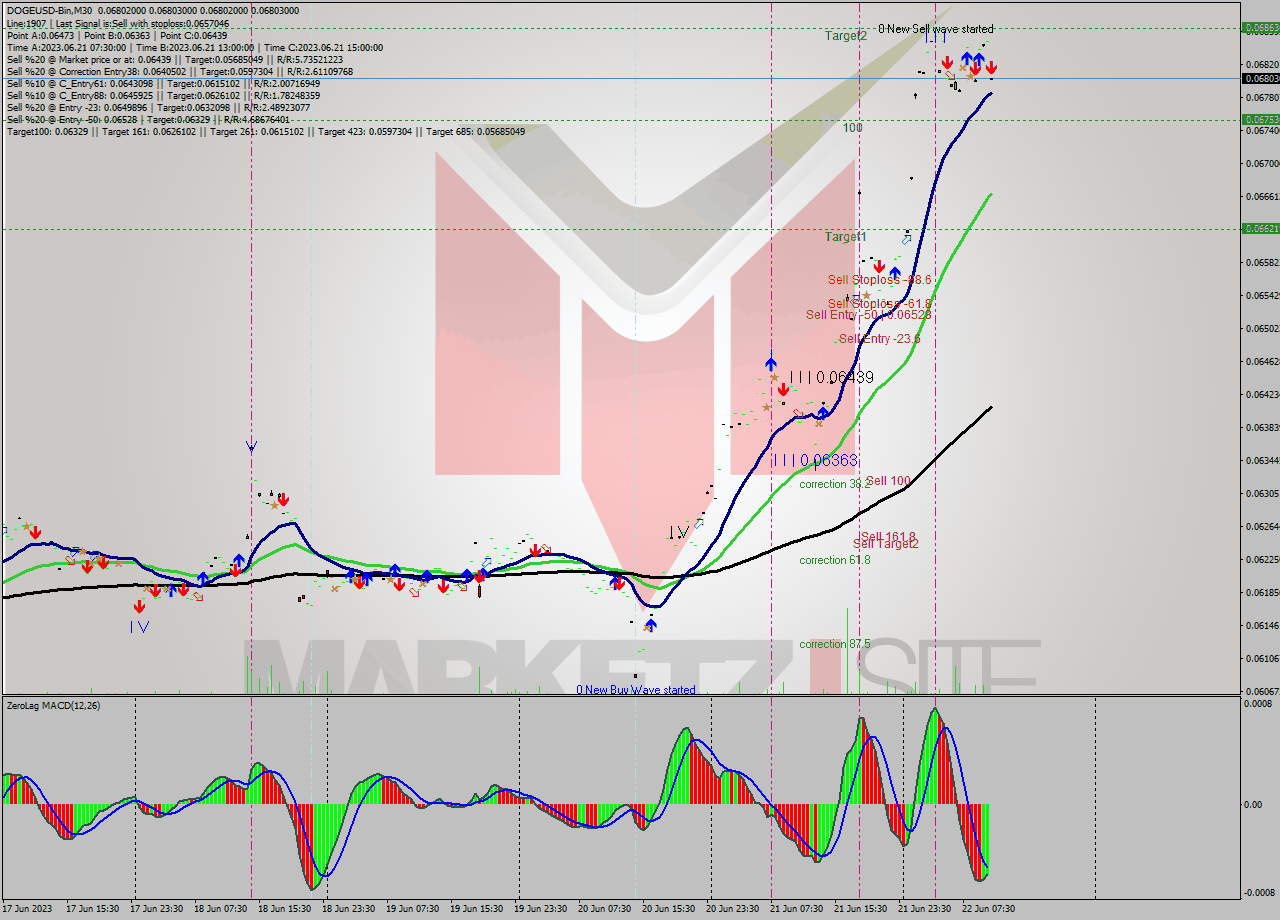1280x920 pixels.
Task: Click the 'Target100: 0.06329' targets line
Action: tap(266, 131)
